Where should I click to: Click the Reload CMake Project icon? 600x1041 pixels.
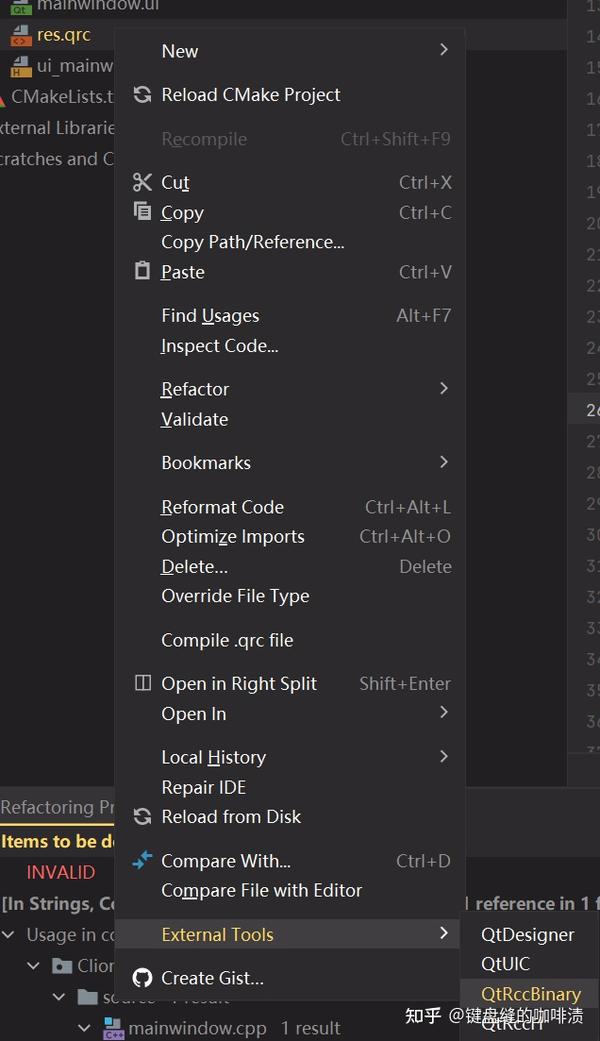tap(142, 95)
